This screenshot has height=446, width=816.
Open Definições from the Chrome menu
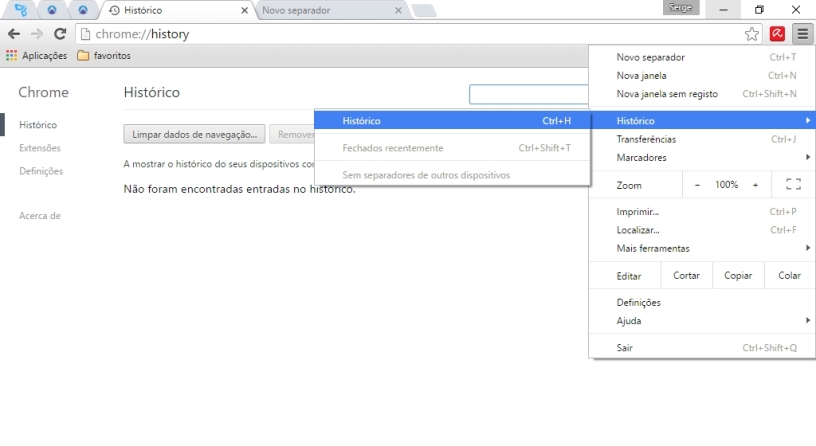(702, 302)
